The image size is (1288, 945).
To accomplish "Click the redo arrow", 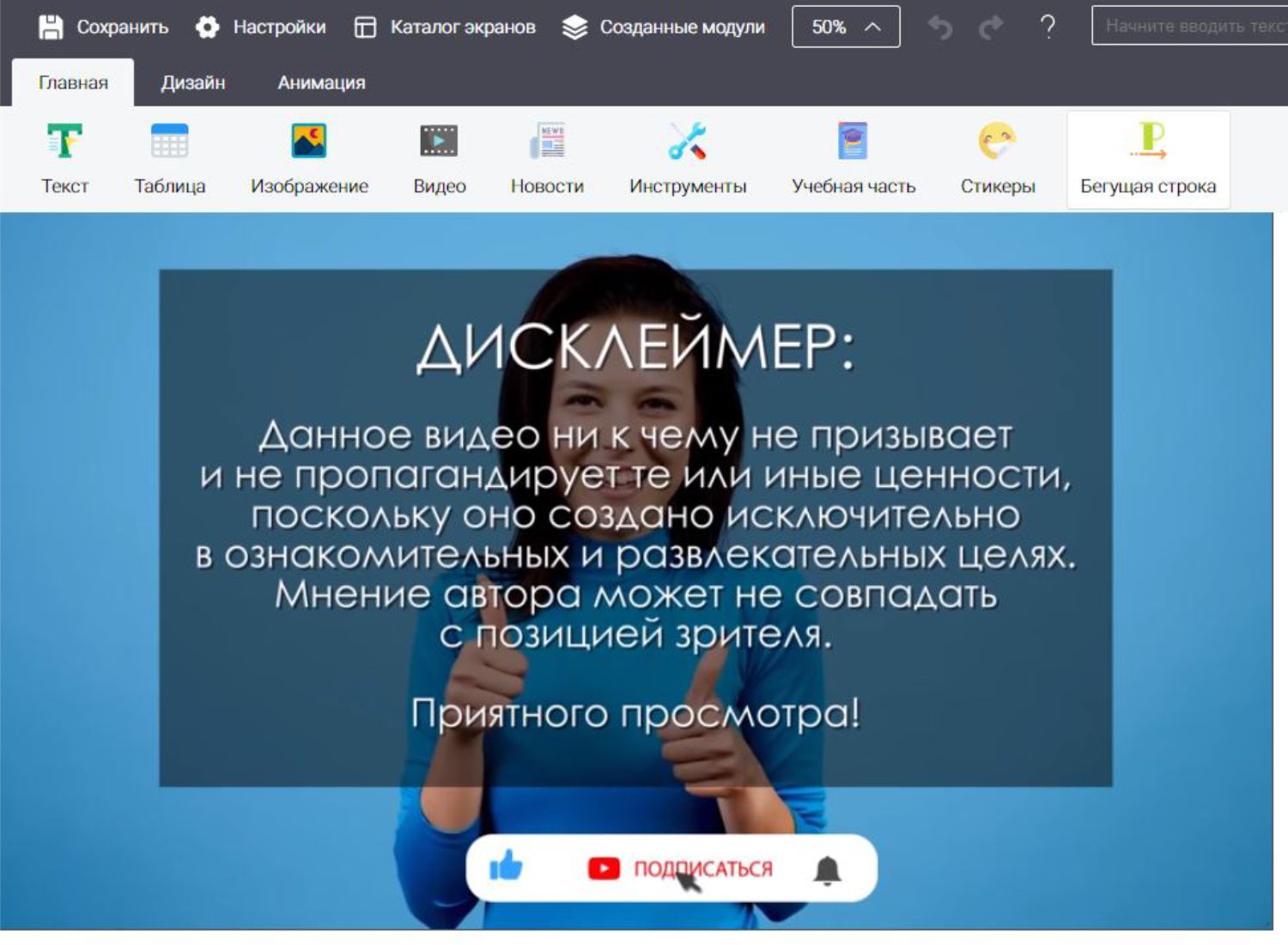I will (992, 27).
